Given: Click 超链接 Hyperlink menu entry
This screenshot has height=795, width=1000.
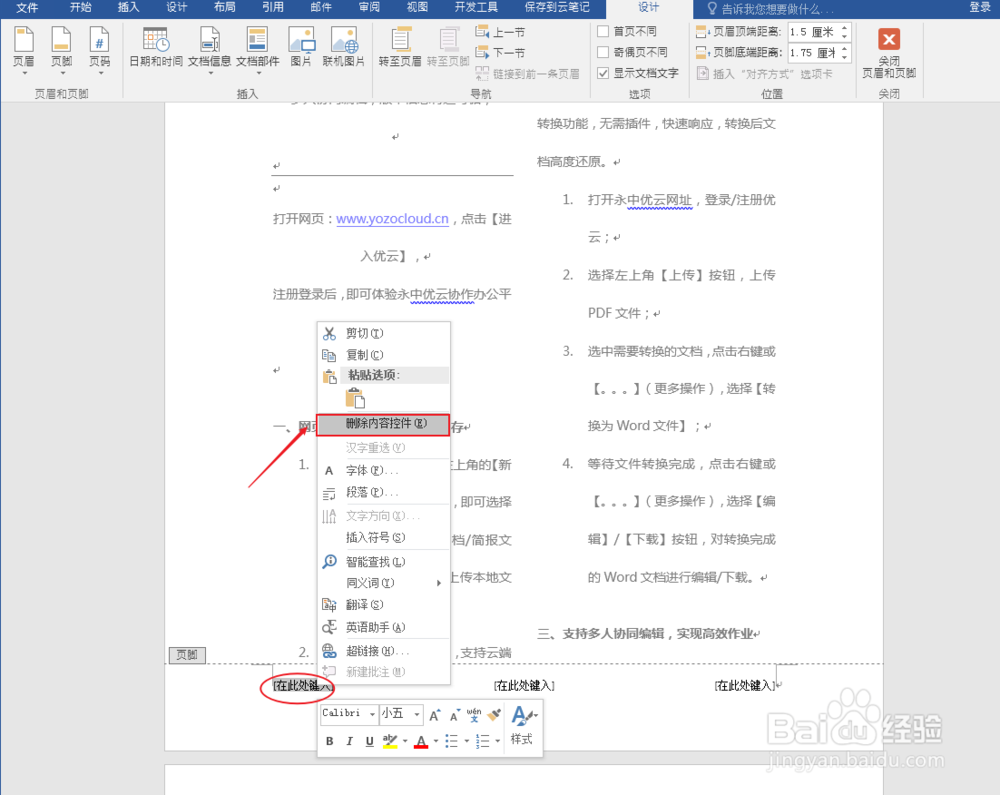Looking at the screenshot, I should point(383,651).
